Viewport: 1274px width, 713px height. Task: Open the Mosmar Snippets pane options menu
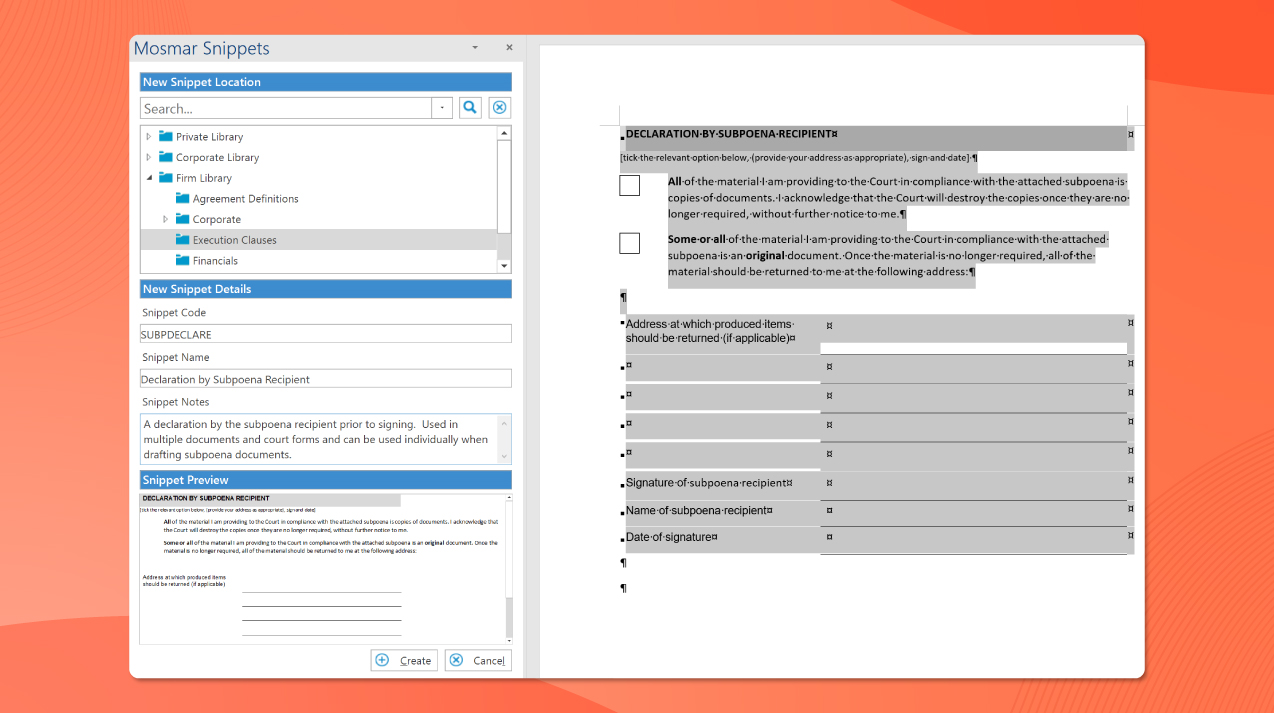pos(474,47)
